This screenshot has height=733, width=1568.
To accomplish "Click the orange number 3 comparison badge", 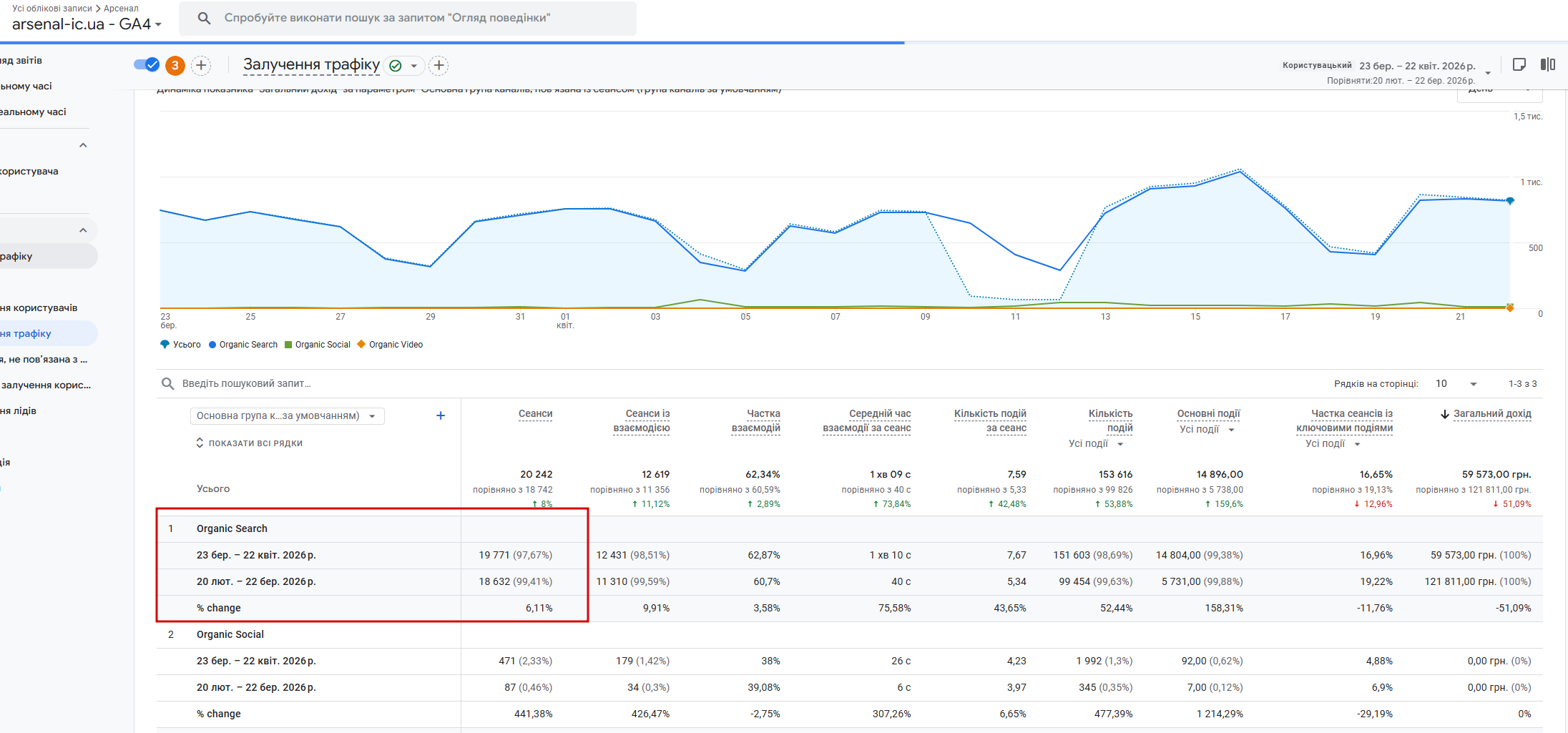I will [x=175, y=66].
